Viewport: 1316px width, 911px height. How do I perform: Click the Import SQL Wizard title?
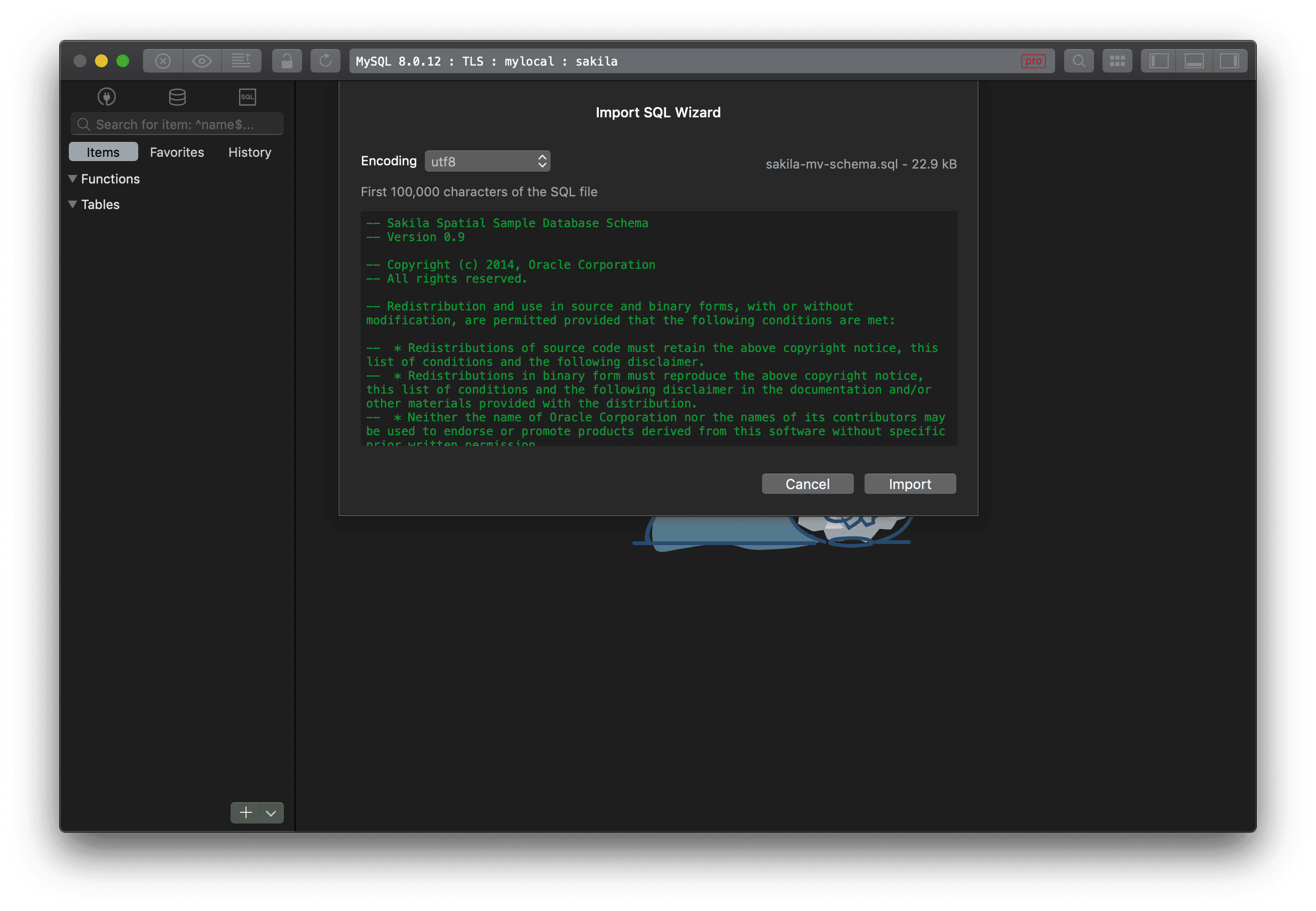[659, 113]
